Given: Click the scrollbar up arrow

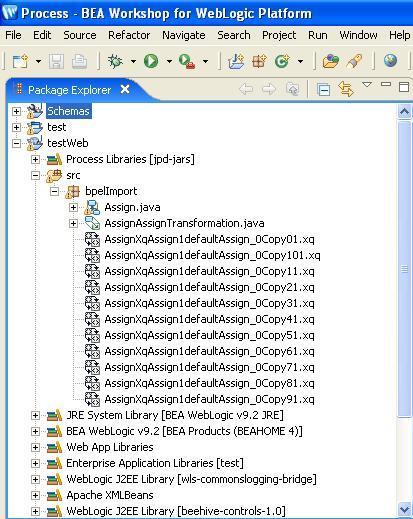Looking at the screenshot, I should point(404,111).
